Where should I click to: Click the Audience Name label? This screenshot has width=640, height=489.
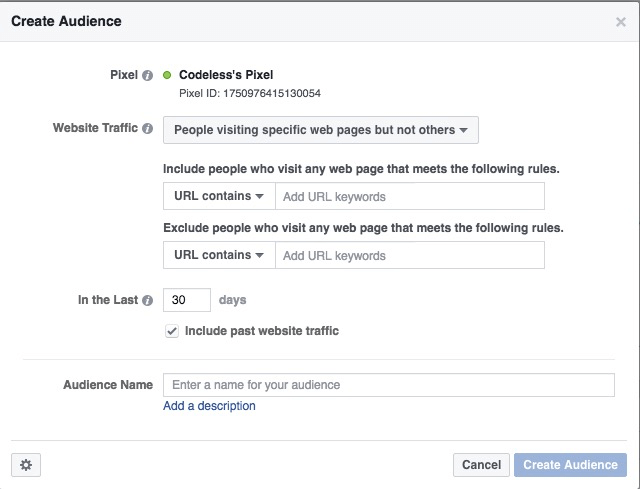click(x=108, y=385)
